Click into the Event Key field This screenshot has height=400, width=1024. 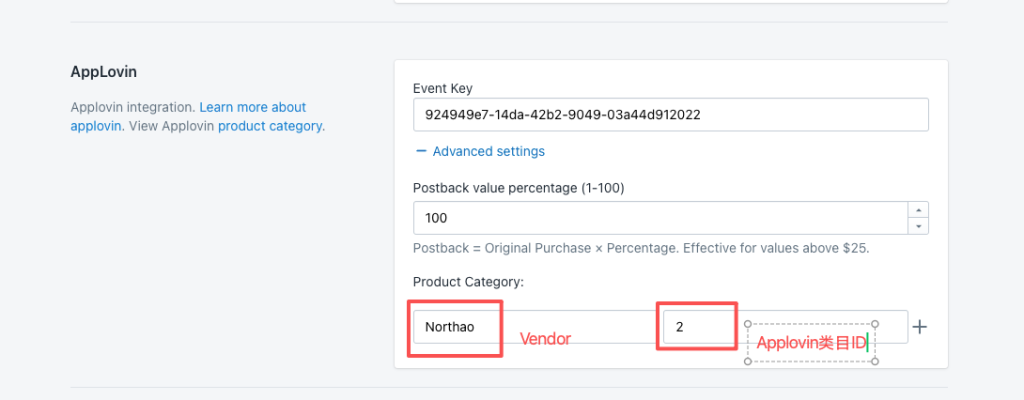pos(670,114)
